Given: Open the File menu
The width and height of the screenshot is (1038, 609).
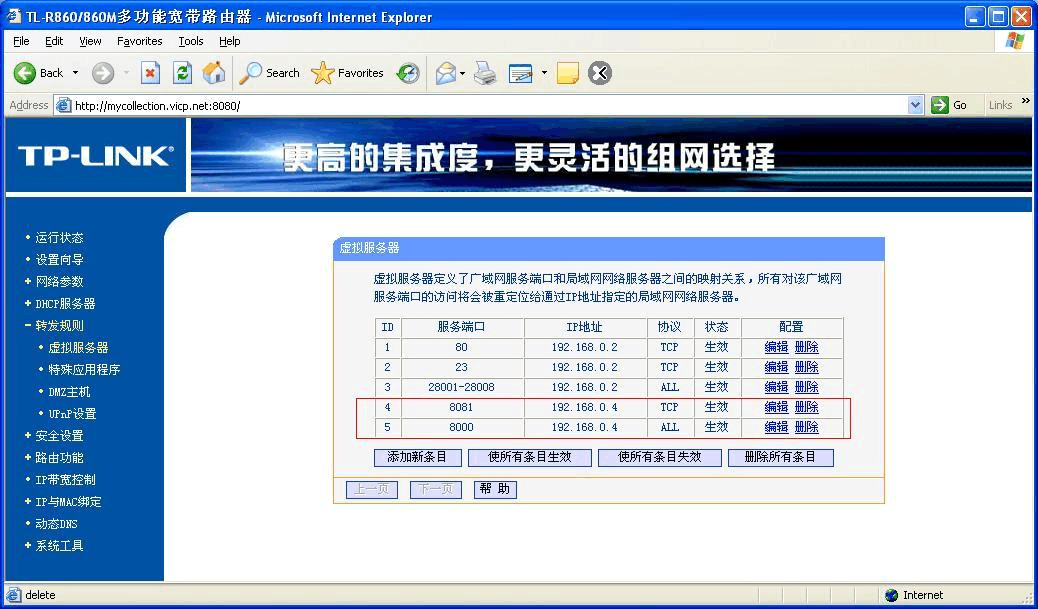Looking at the screenshot, I should 21,41.
